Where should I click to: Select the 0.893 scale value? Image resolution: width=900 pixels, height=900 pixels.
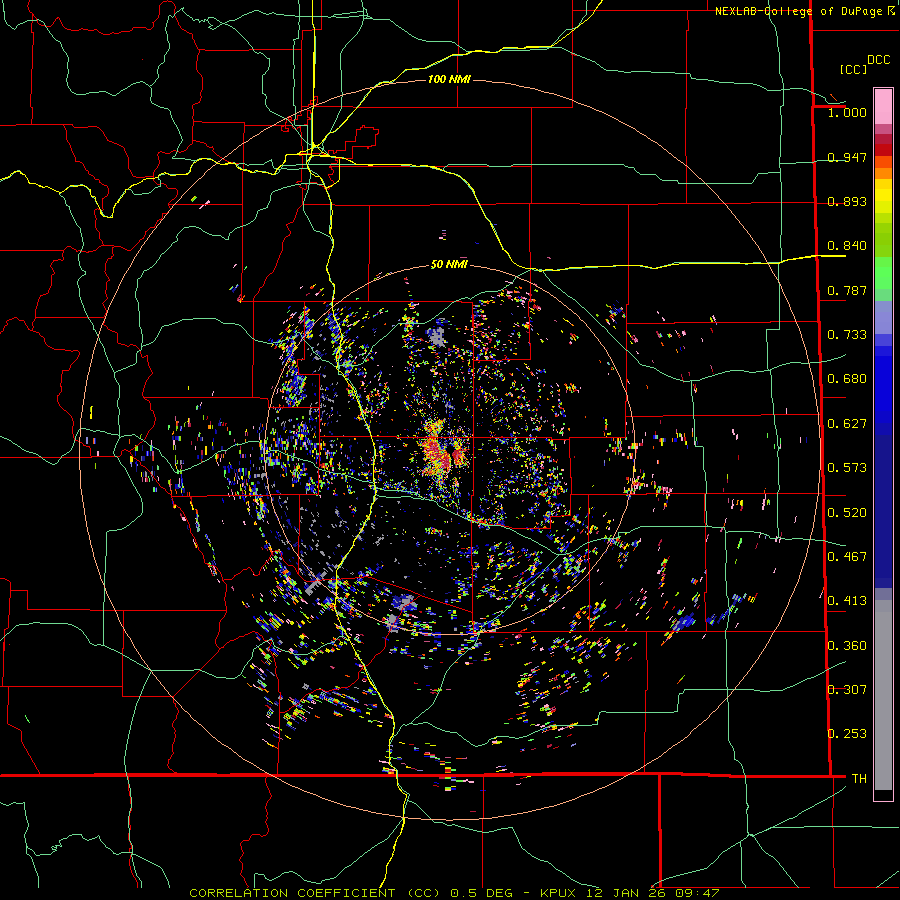847,201
